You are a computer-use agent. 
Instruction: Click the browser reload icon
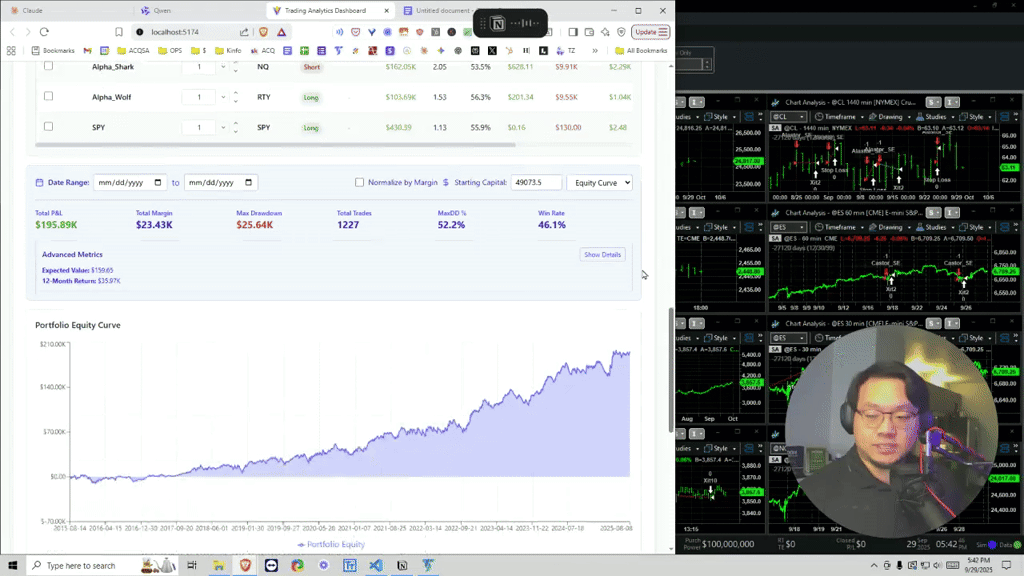[42, 31]
